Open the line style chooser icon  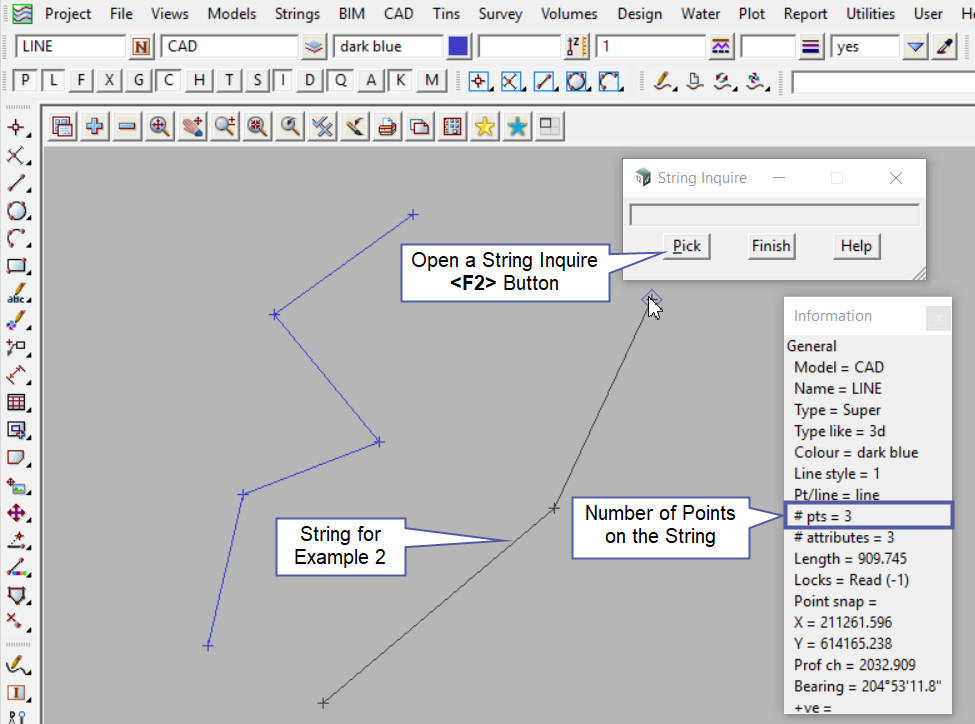pos(811,47)
